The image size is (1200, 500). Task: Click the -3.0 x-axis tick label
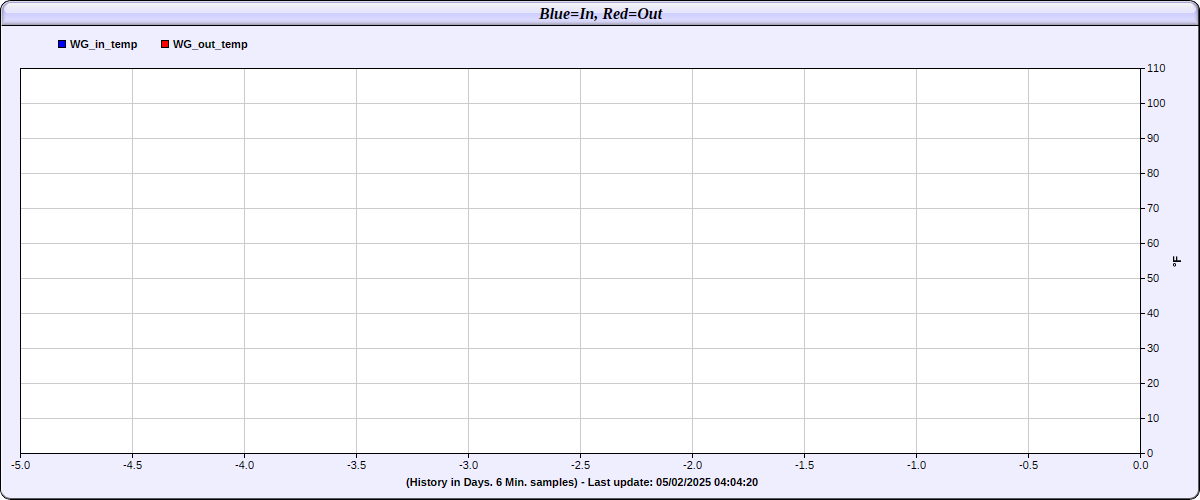469,465
